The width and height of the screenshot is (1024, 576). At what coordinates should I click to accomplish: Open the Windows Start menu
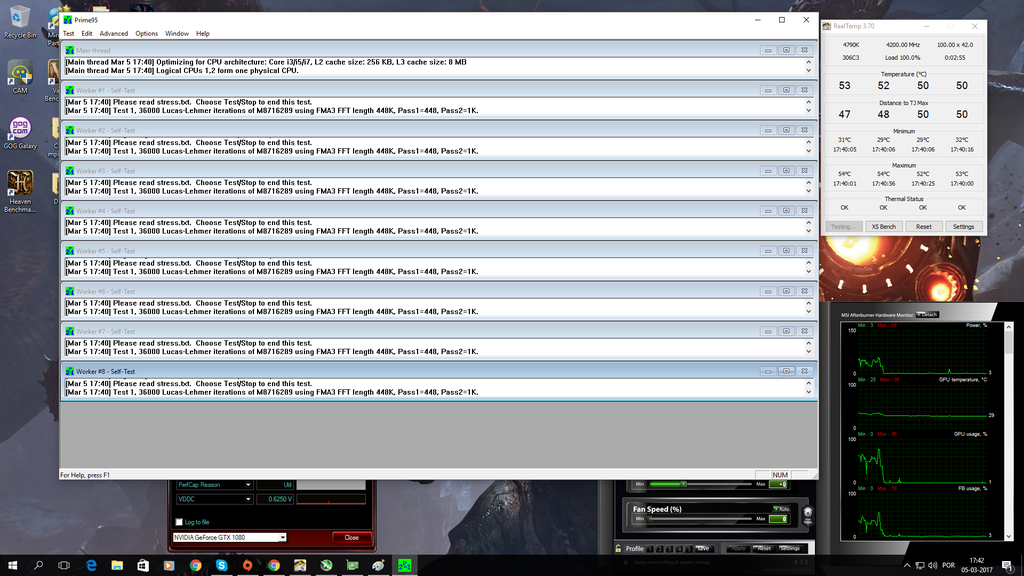tap(12, 565)
